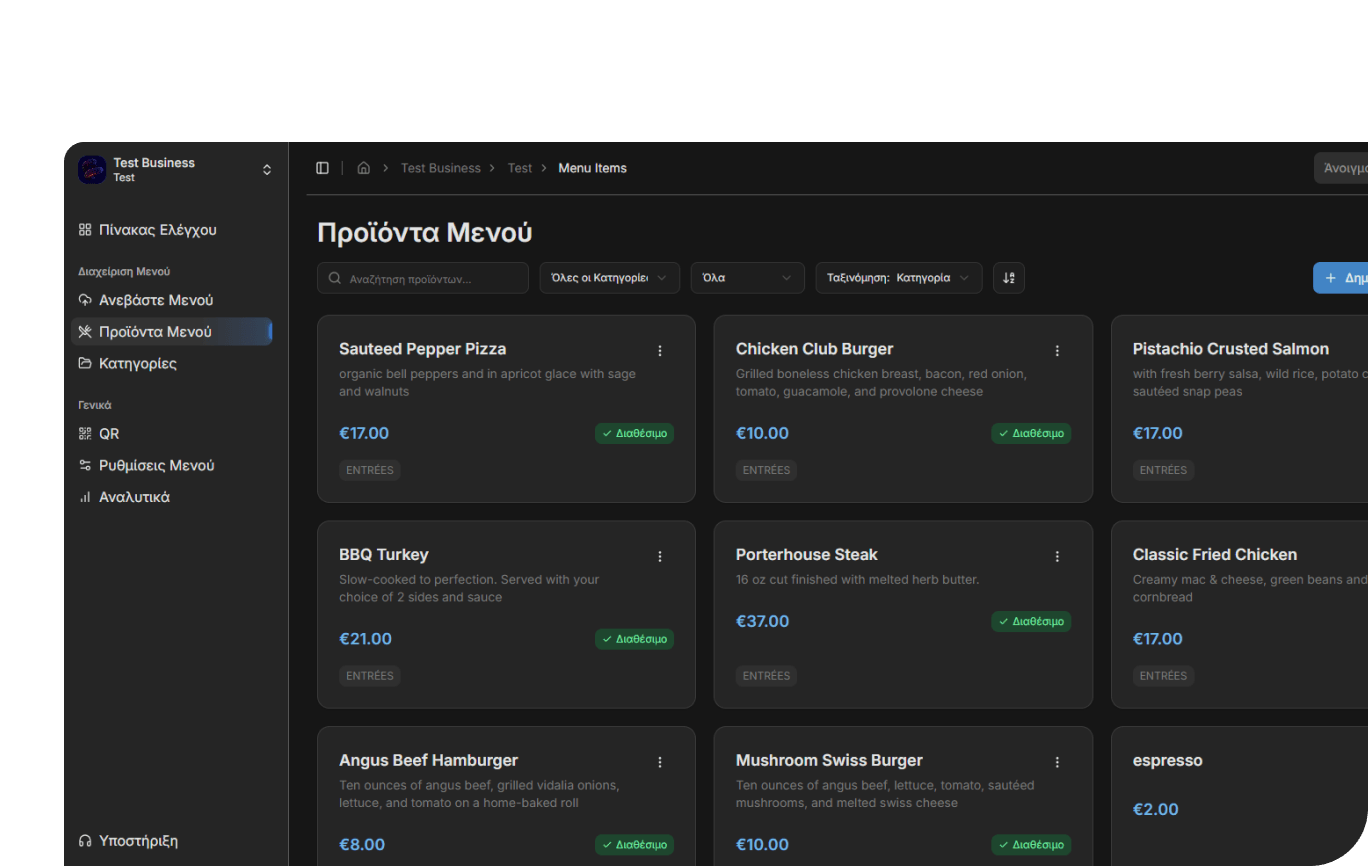
Task: Open options menu for Angus Beef Hamburger
Action: click(660, 762)
